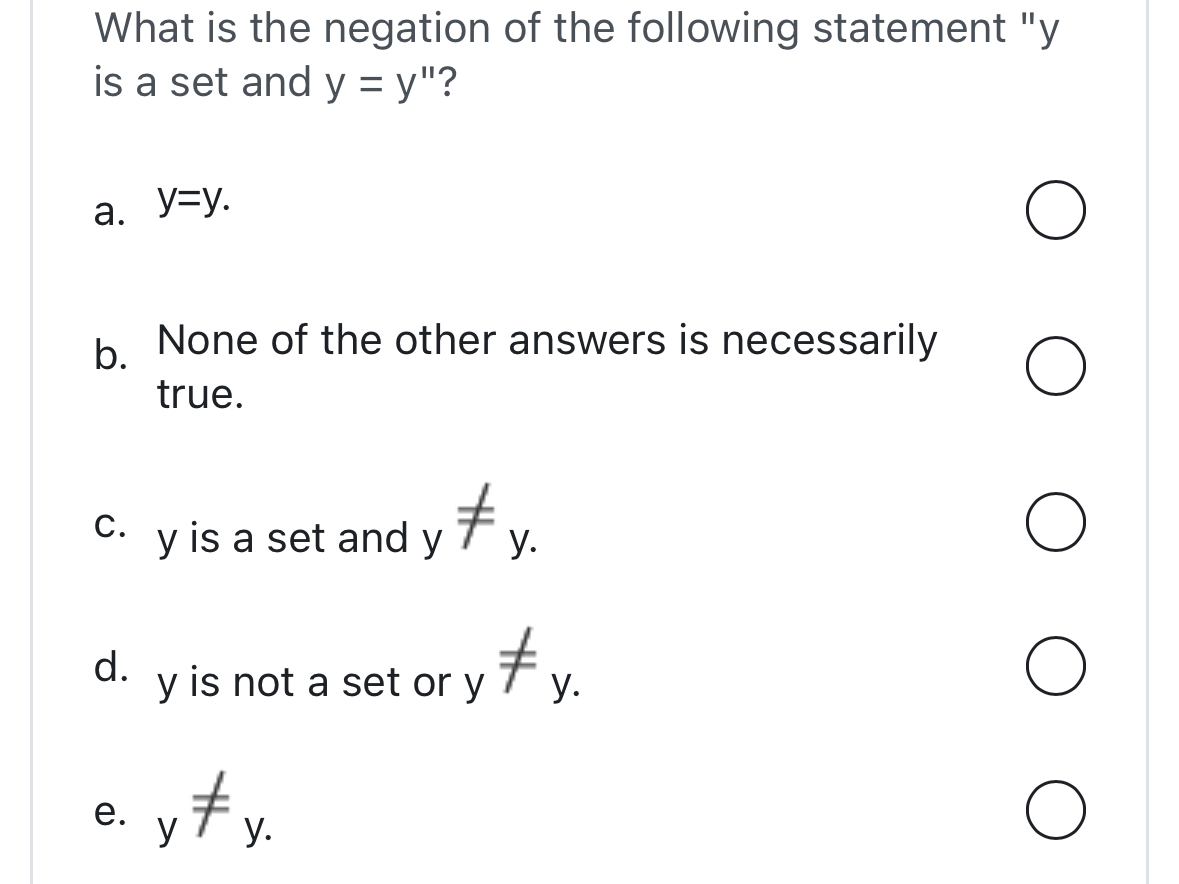Click the label 'e.' next to fifth option

(110, 812)
